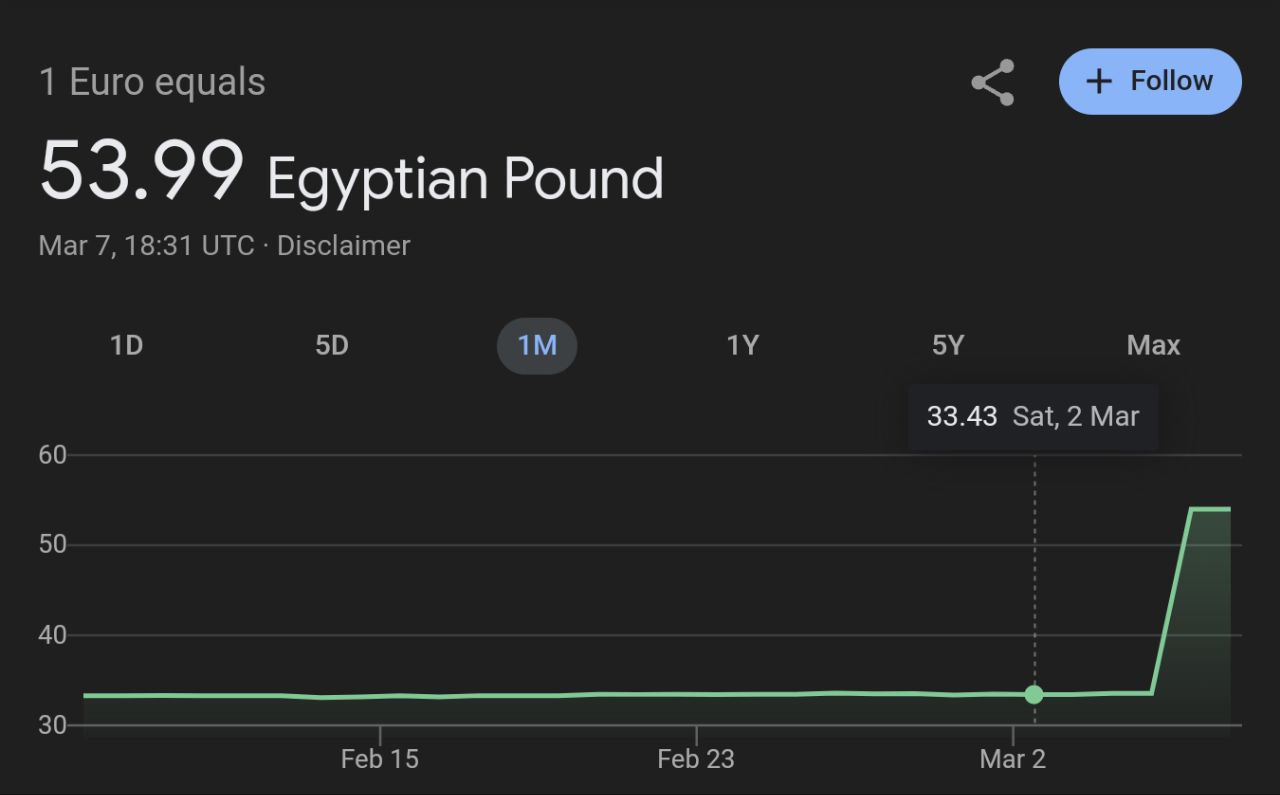Open the Disclaimer link
1280x795 pixels.
coord(343,245)
